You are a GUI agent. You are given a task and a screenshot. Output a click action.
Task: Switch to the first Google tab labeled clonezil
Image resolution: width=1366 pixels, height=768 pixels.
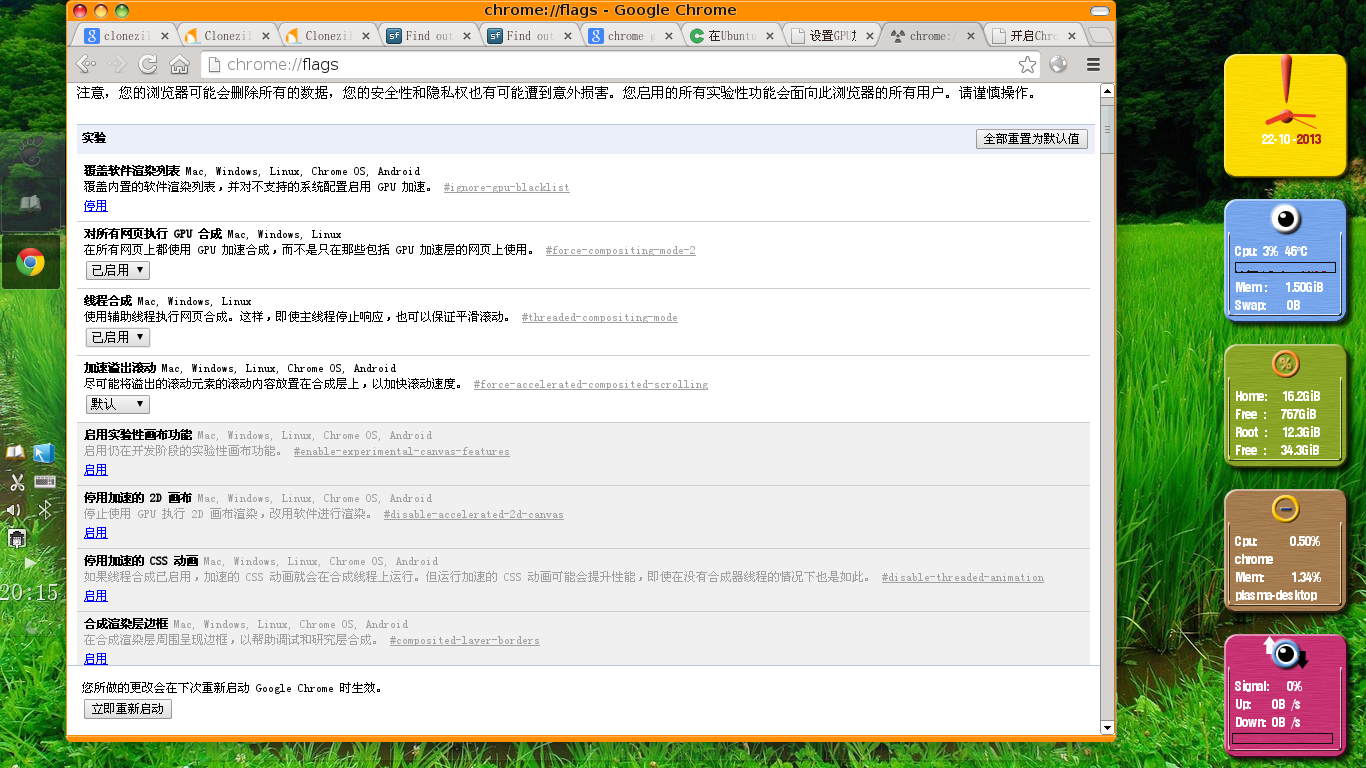point(127,36)
